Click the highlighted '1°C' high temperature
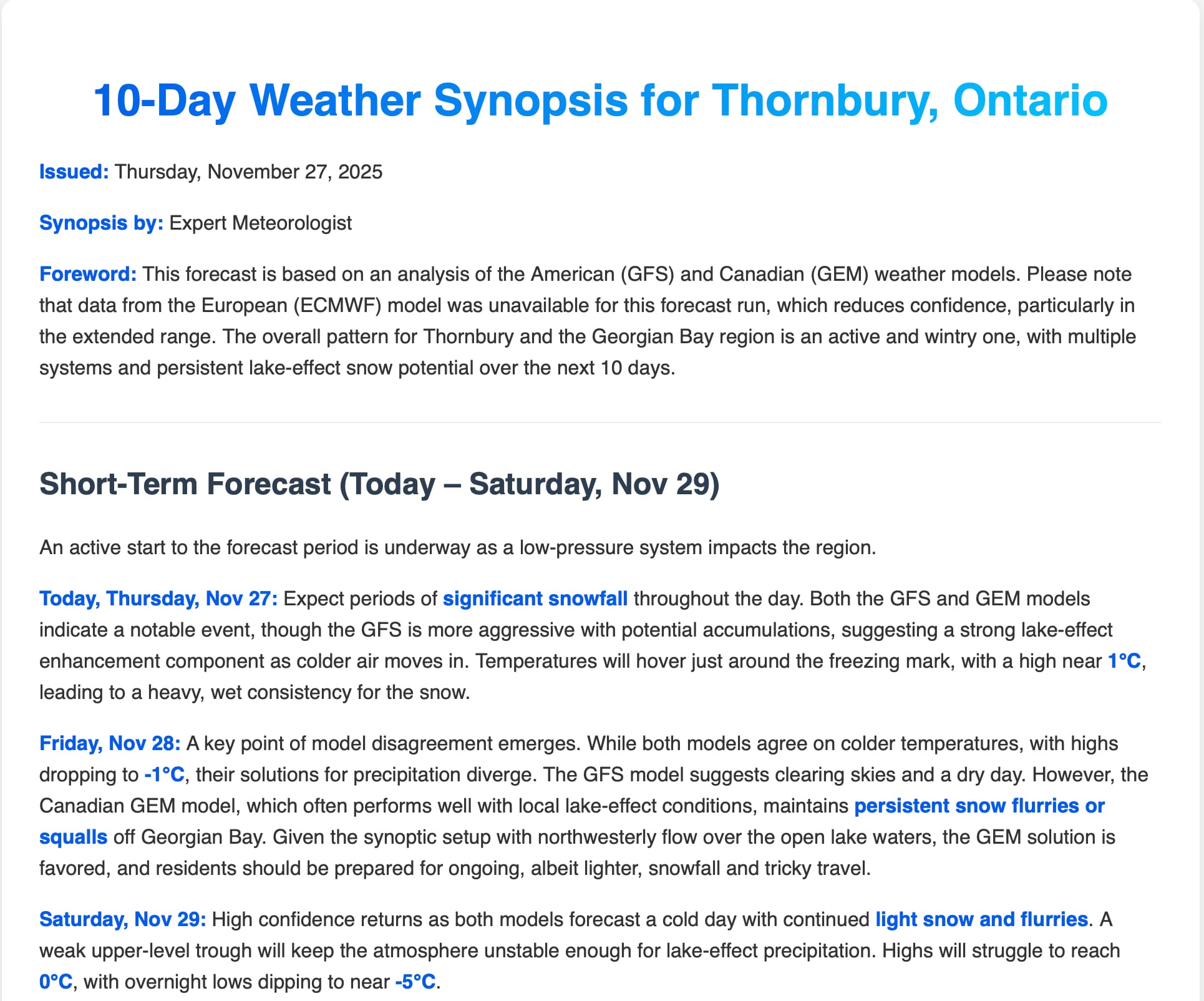The height and width of the screenshot is (1001, 1204). [x=1124, y=661]
